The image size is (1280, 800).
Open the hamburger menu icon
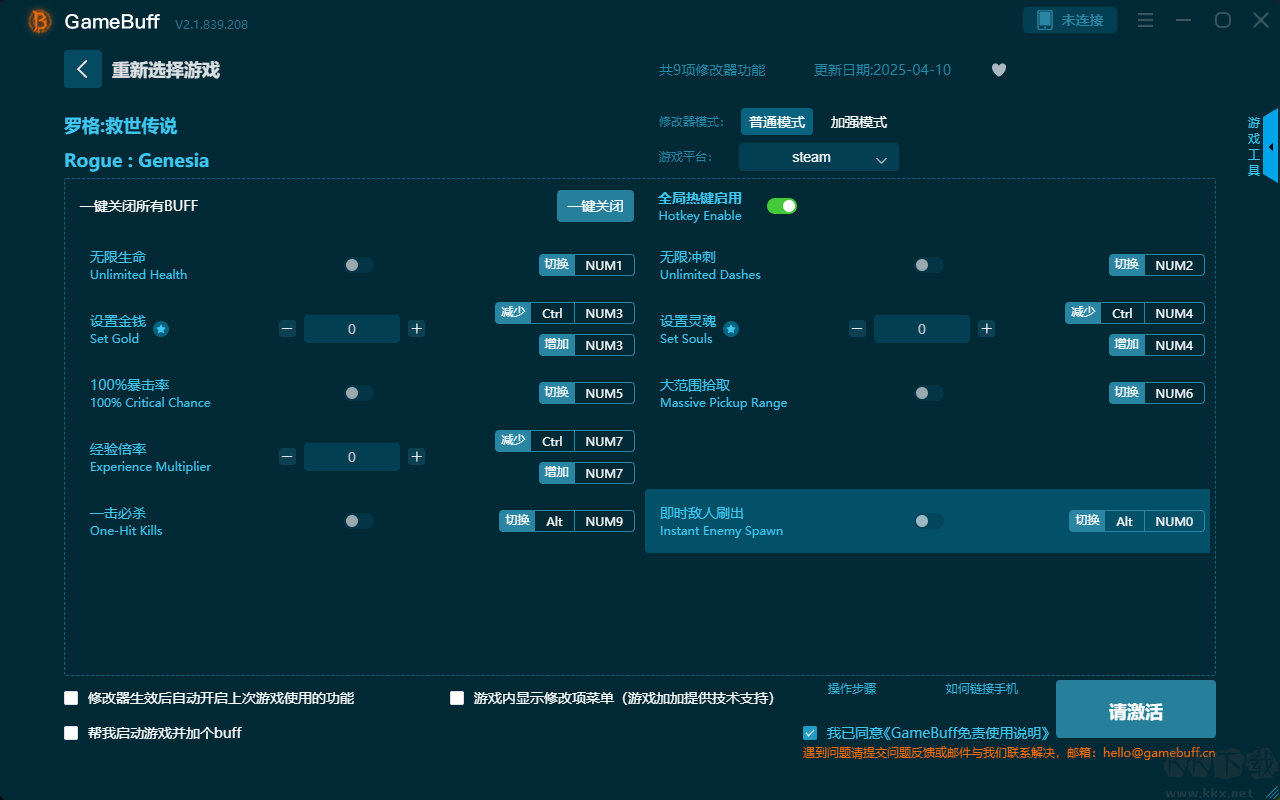click(x=1146, y=21)
